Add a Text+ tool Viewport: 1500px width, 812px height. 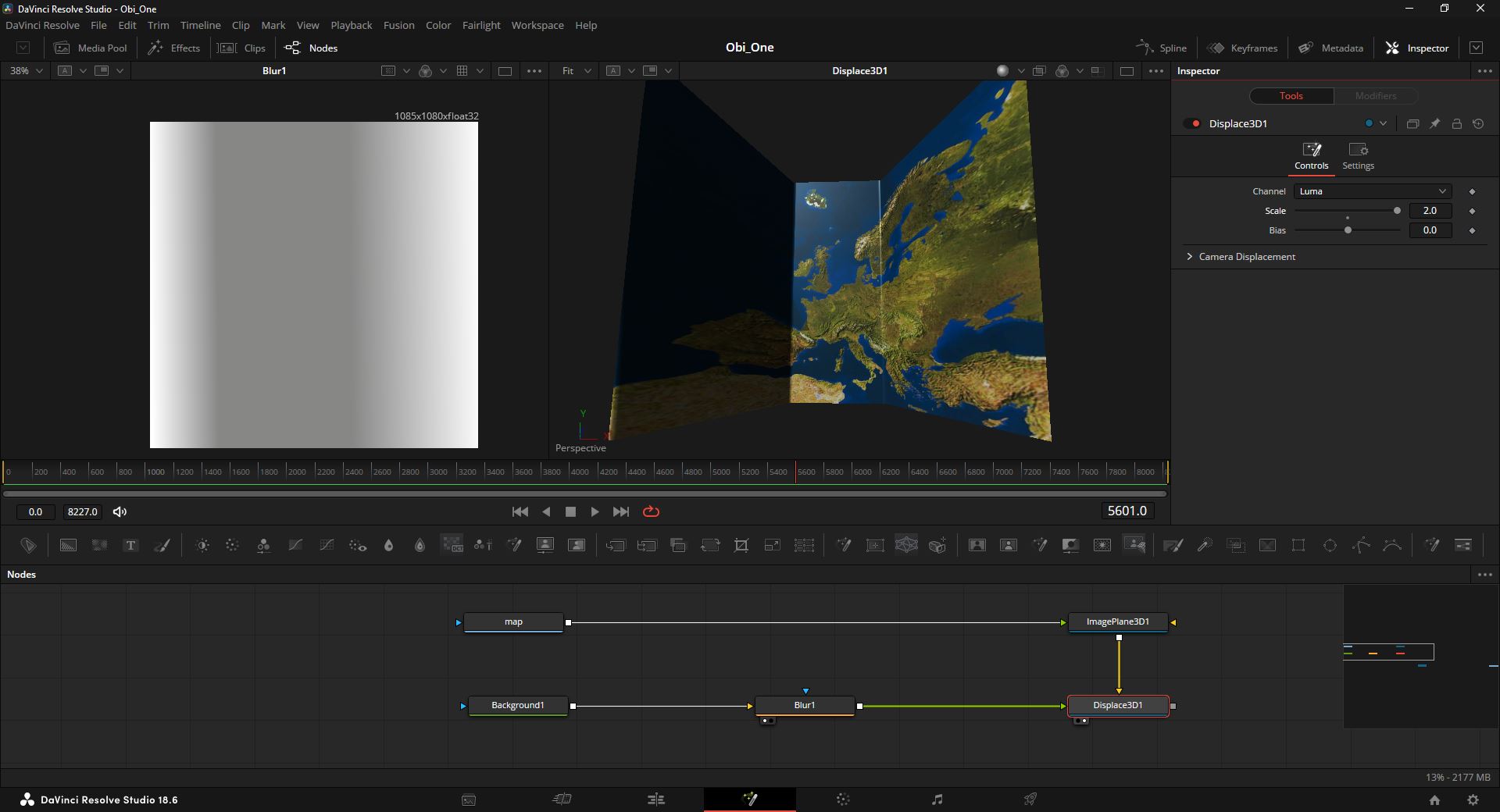[130, 545]
